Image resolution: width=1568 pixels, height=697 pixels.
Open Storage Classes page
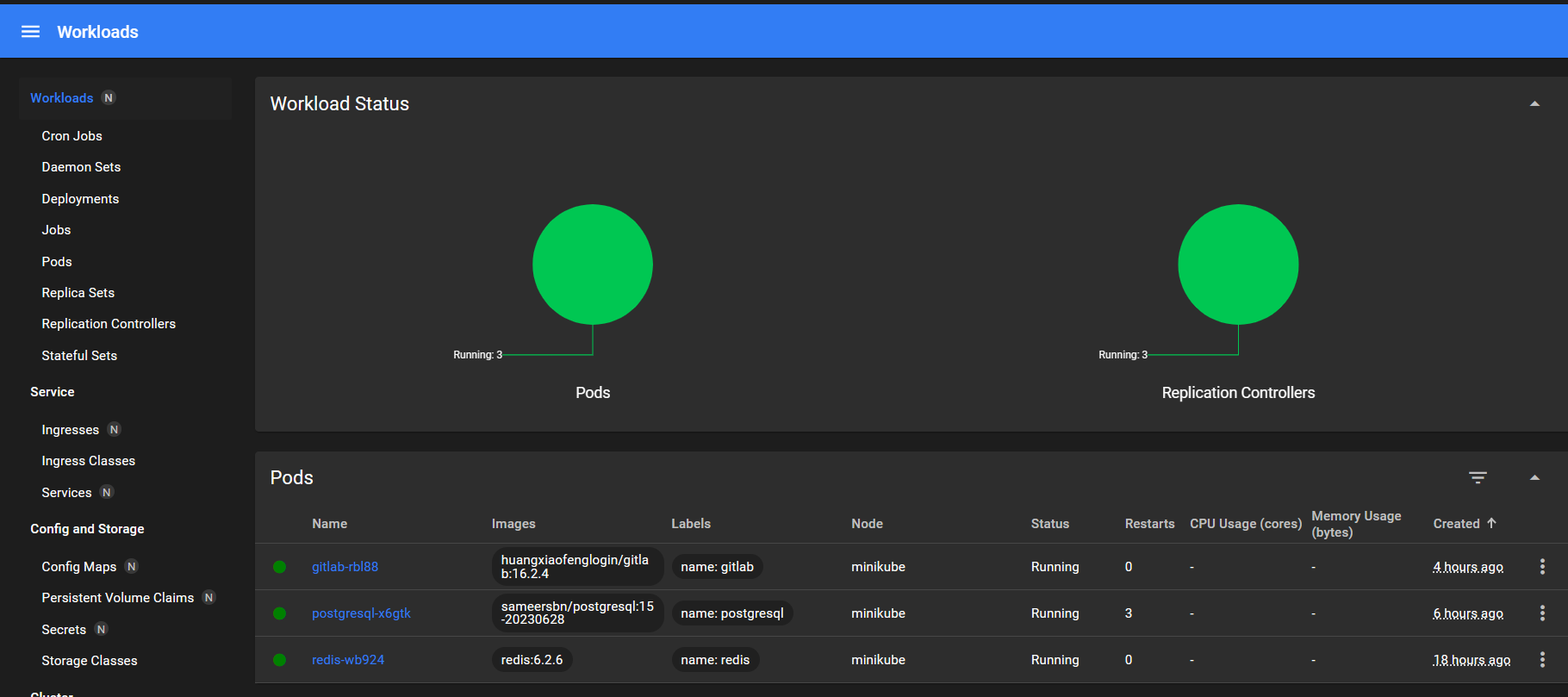click(x=90, y=661)
